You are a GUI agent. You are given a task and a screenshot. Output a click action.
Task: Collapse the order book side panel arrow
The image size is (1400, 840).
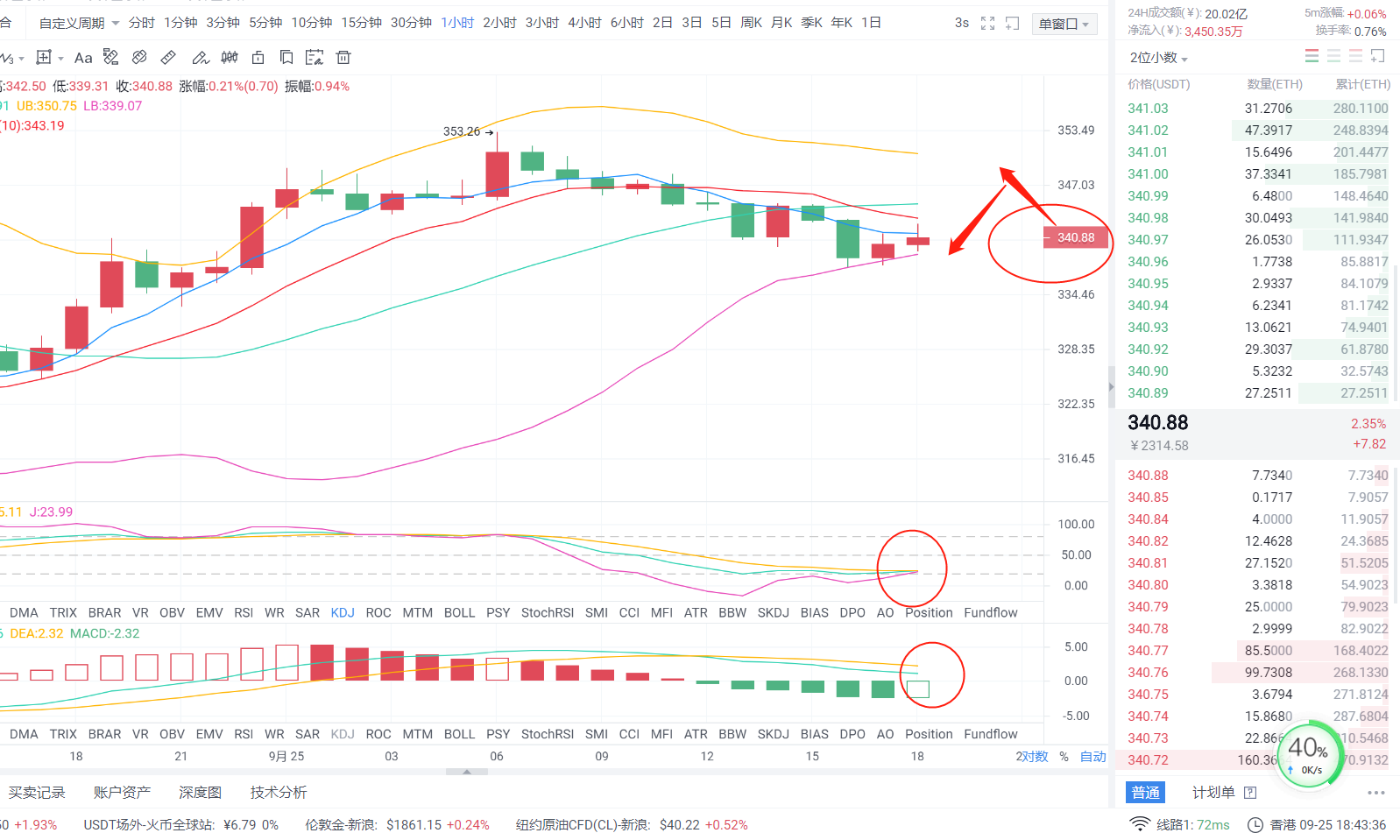[x=1112, y=386]
